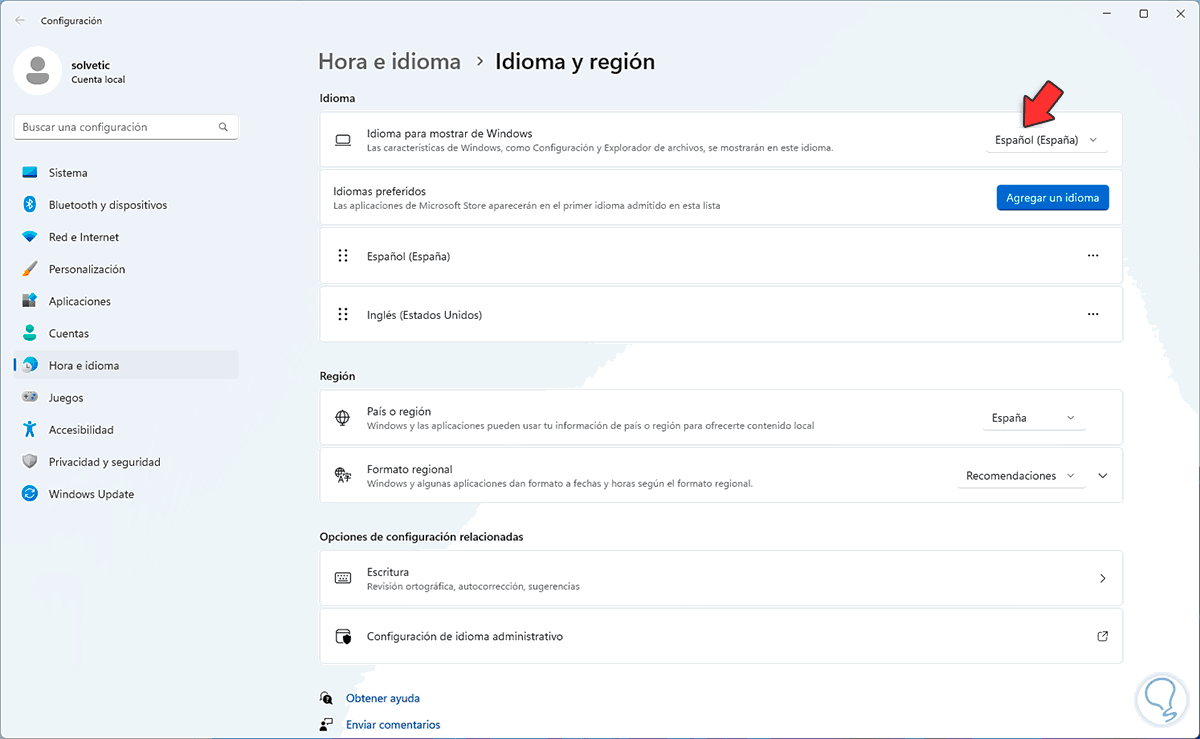This screenshot has height=739, width=1200.
Task: Click the Bluetooth y dispositivos icon
Action: pos(30,205)
